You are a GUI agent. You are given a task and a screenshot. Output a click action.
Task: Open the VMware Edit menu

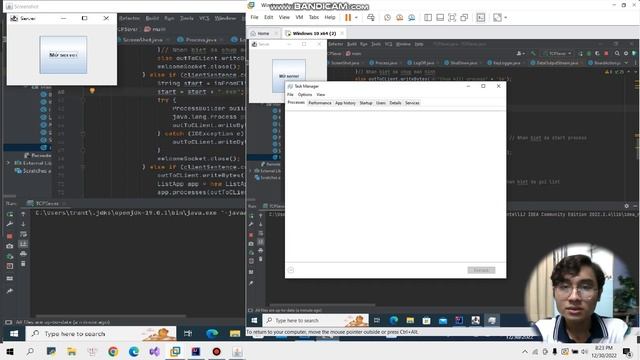pos(269,18)
